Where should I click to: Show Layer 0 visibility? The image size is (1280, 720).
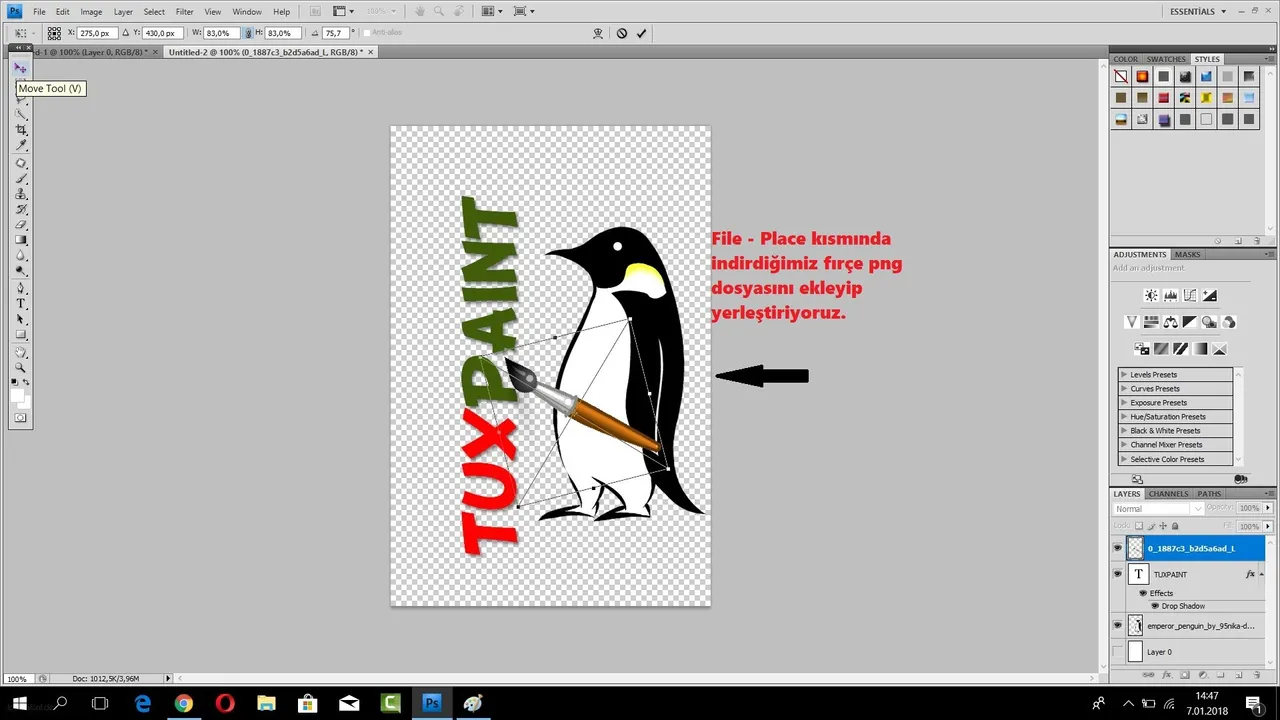[x=1118, y=651]
